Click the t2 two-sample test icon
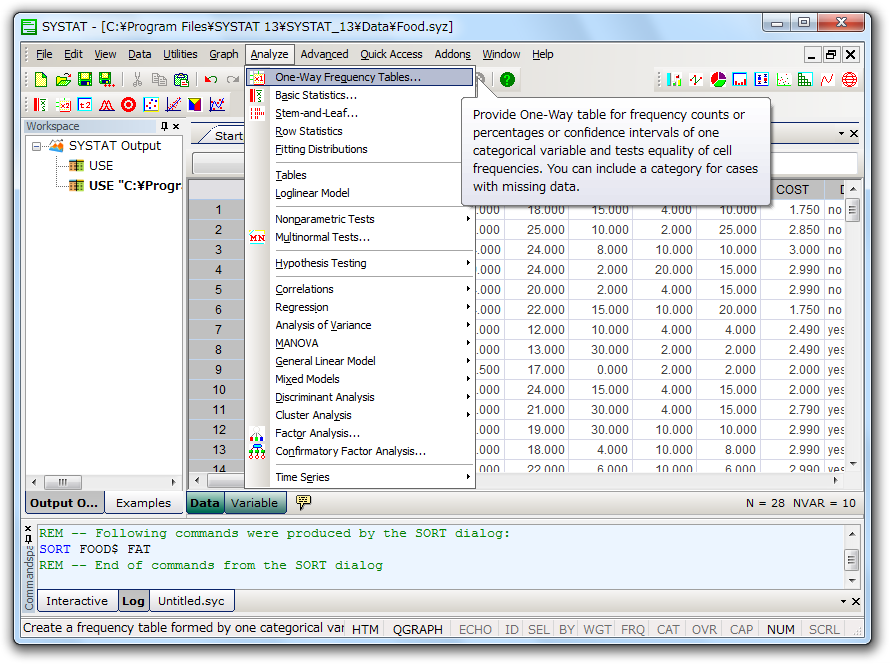Viewport: 890px width, 664px height. pos(85,104)
